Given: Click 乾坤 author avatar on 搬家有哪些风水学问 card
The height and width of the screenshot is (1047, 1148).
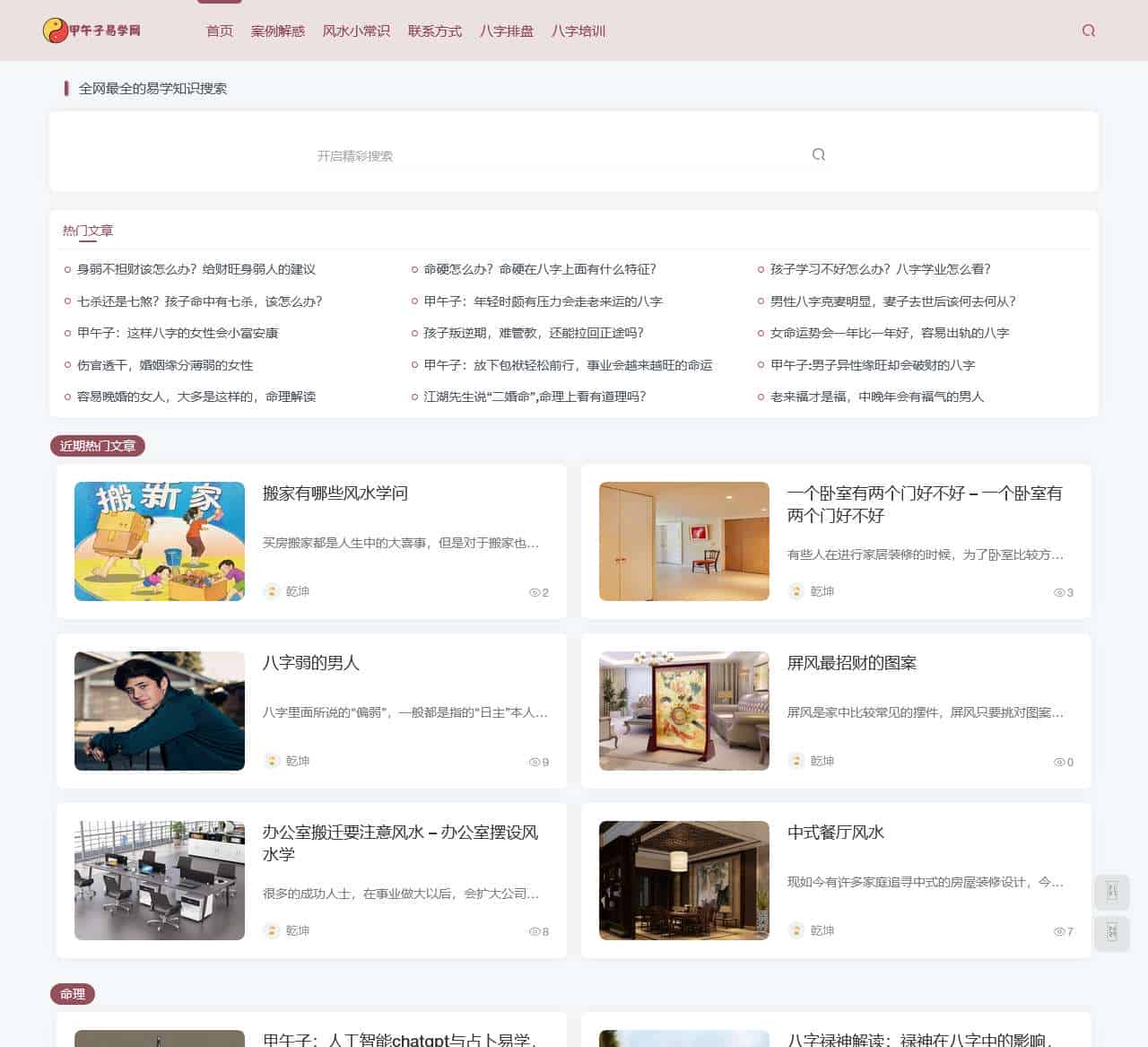Looking at the screenshot, I should click(271, 592).
